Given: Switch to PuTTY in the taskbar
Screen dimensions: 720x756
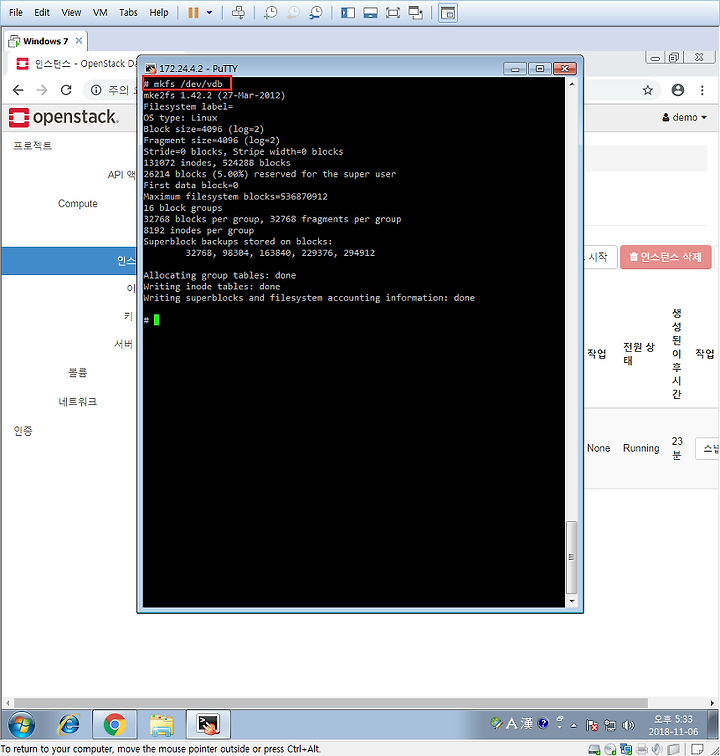Looking at the screenshot, I should pyautogui.click(x=208, y=724).
